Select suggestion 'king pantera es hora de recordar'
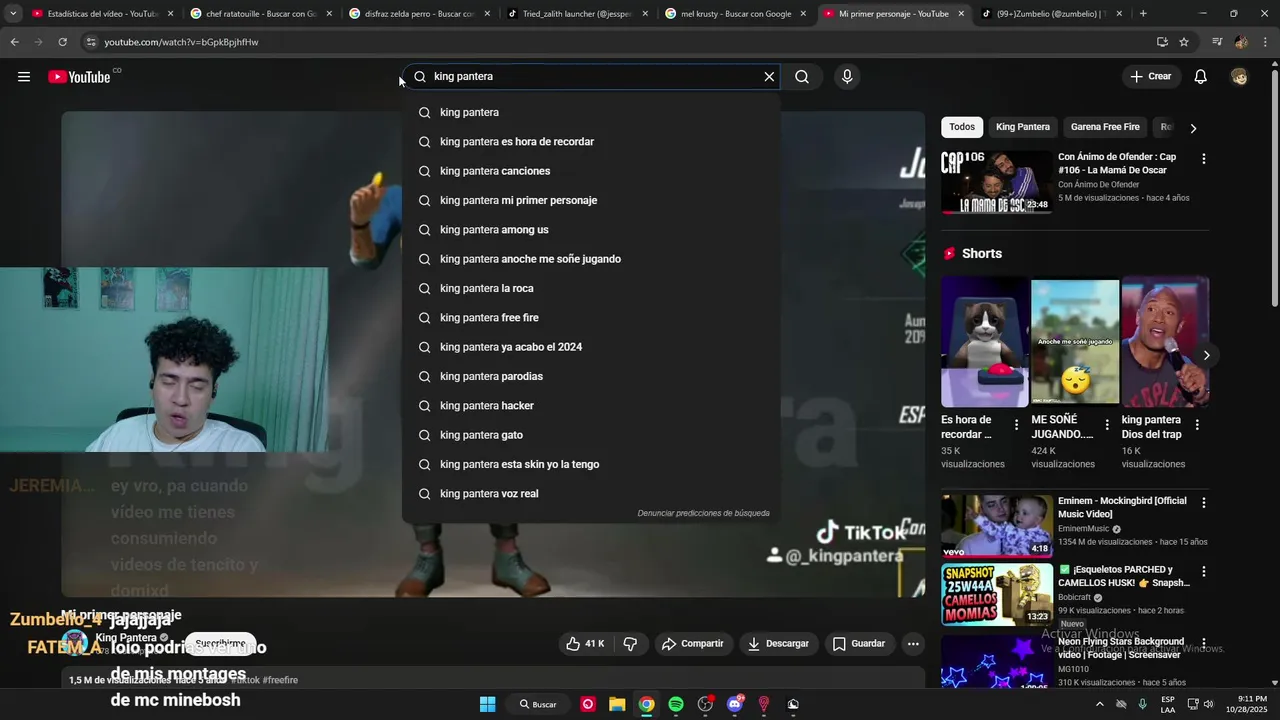Screen dimensions: 1280x720 (x=590, y=142)
